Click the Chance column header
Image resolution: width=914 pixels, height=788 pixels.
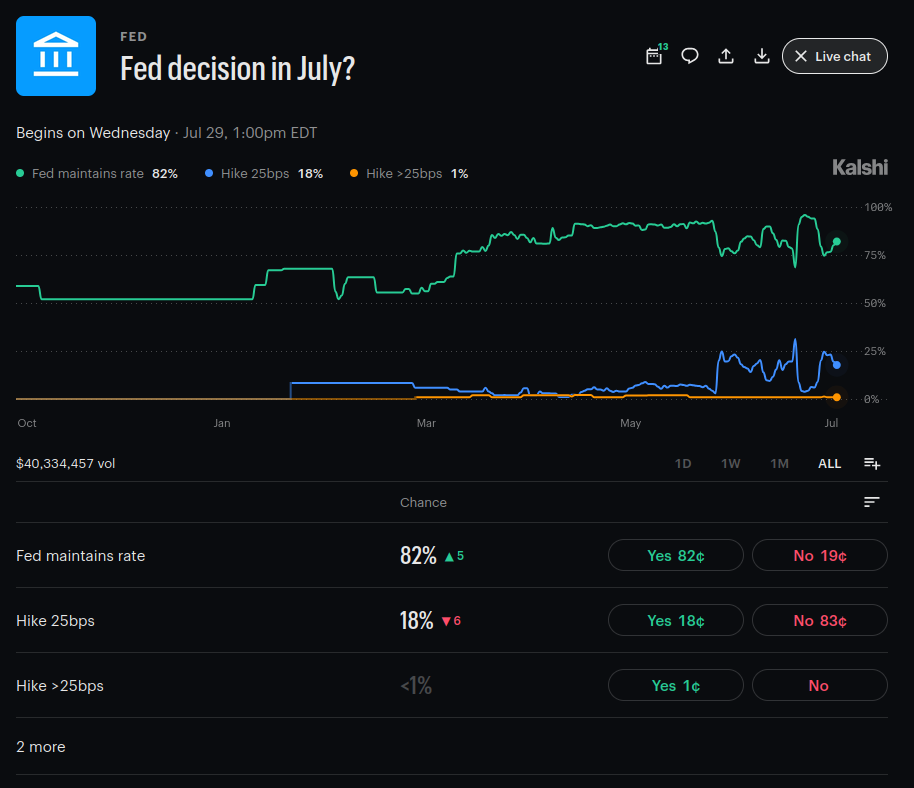coord(423,502)
